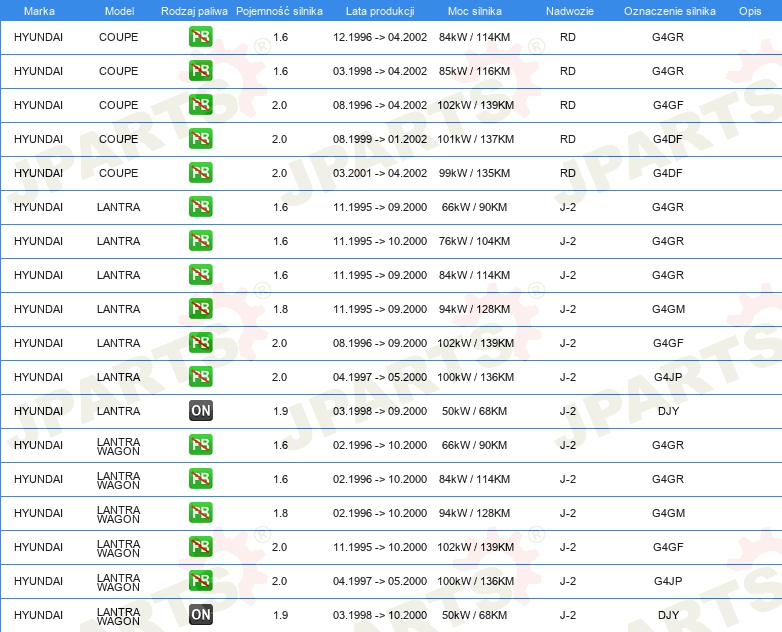Click 76kW / 104KM power cell
The height and width of the screenshot is (632, 782).
coord(474,241)
